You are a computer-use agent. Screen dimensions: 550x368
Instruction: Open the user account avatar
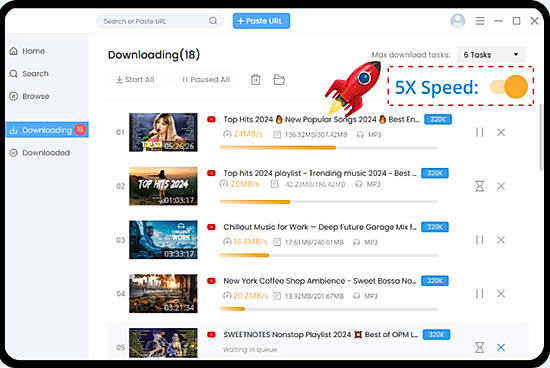(x=458, y=21)
